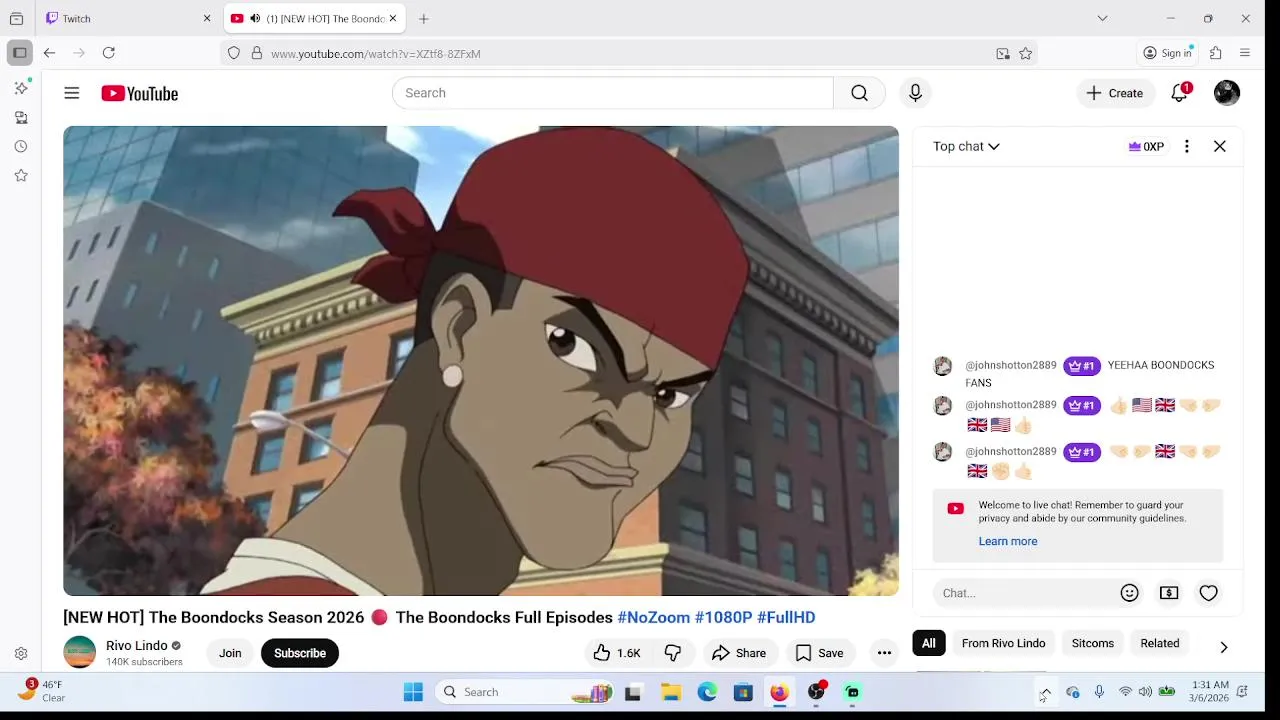Screen dimensions: 1280x720
Task: Open the YouTube account avatar menu
Action: pos(1227,93)
